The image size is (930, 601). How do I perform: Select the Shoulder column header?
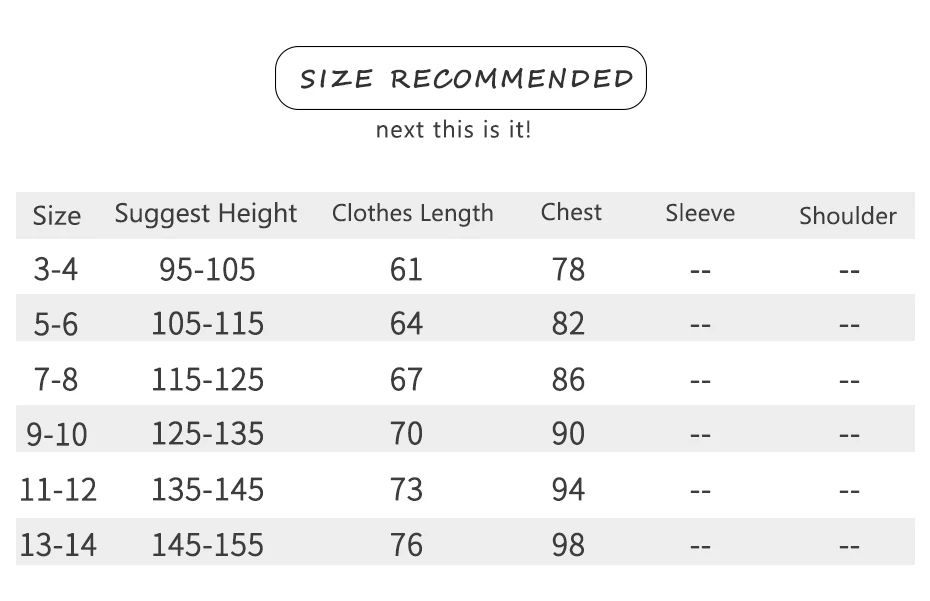pyautogui.click(x=847, y=216)
